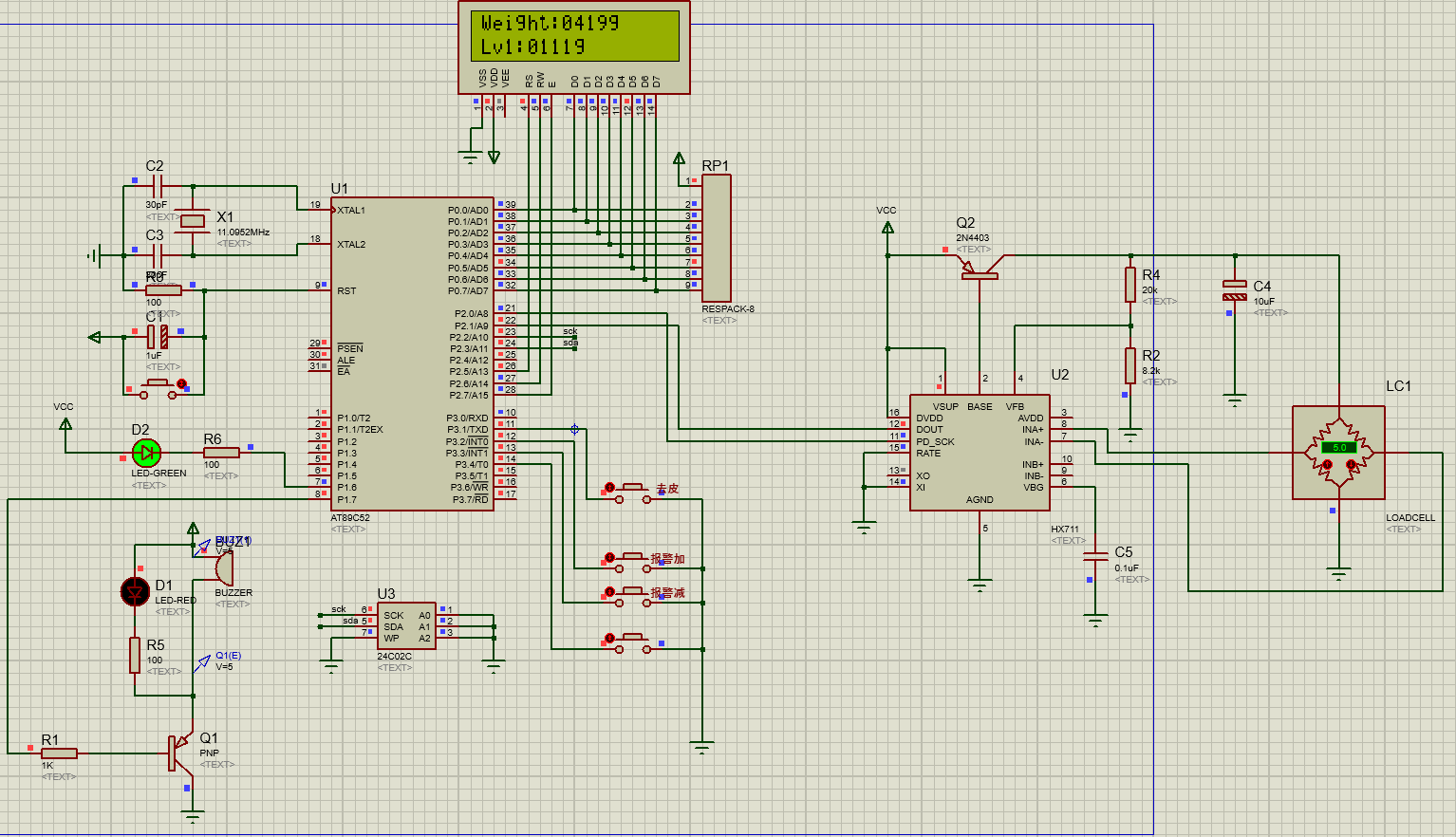Image resolution: width=1456 pixels, height=837 pixels.
Task: Select the U3 24C02C EEPROM chip
Action: (x=407, y=626)
